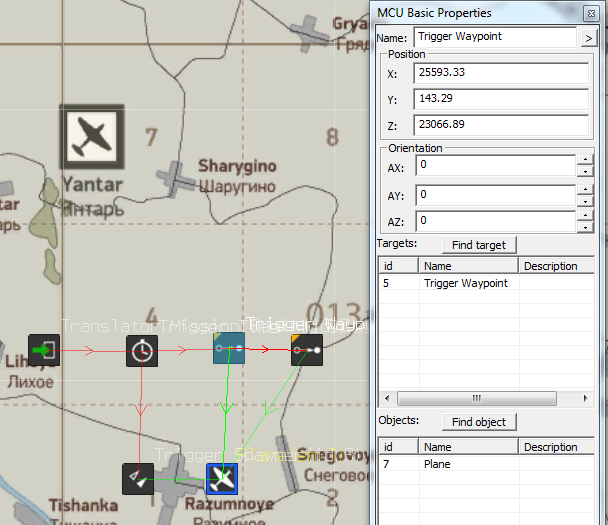Select the dark Trigger Waypoint node
Screen dimensions: 608x525
307,350
